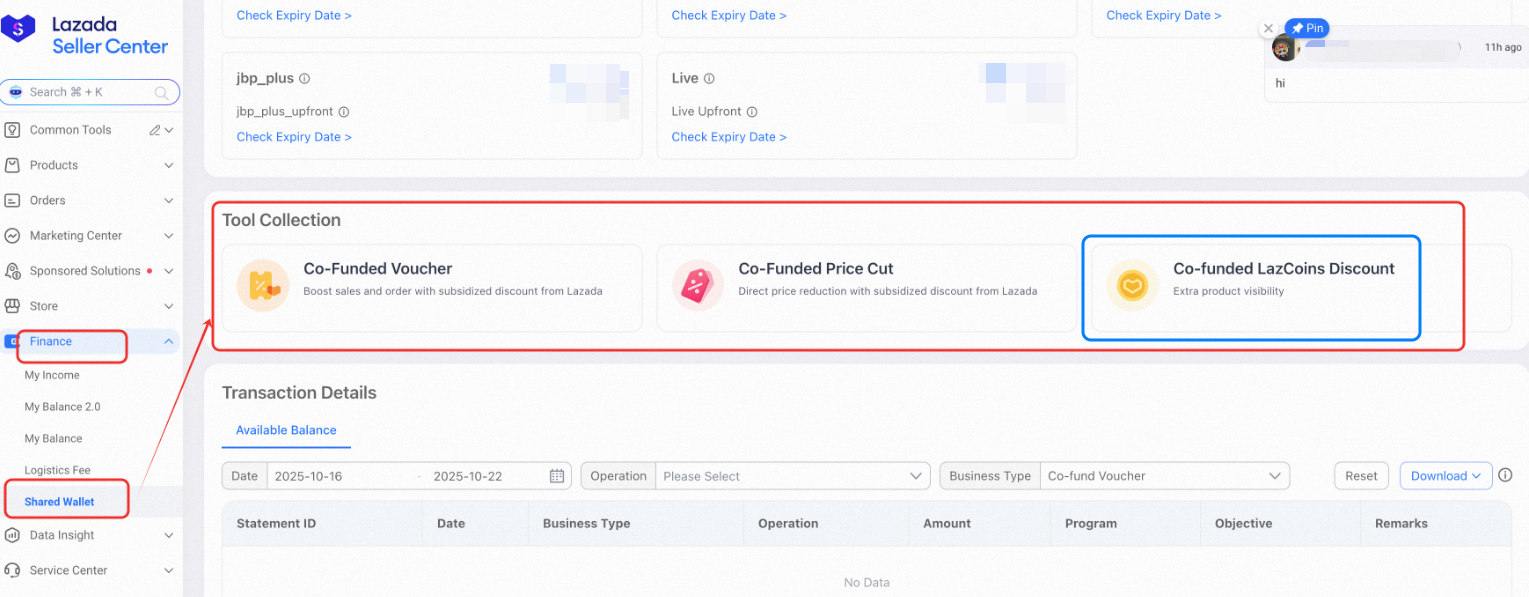This screenshot has width=1529, height=597.
Task: Click the info icon next to jbp_plus_upfront
Action: [x=346, y=111]
